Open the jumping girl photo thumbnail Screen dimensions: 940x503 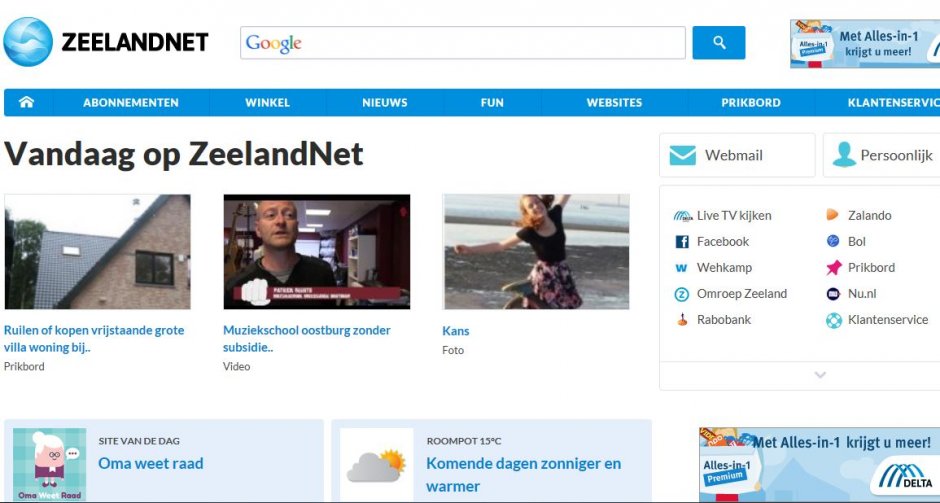536,252
